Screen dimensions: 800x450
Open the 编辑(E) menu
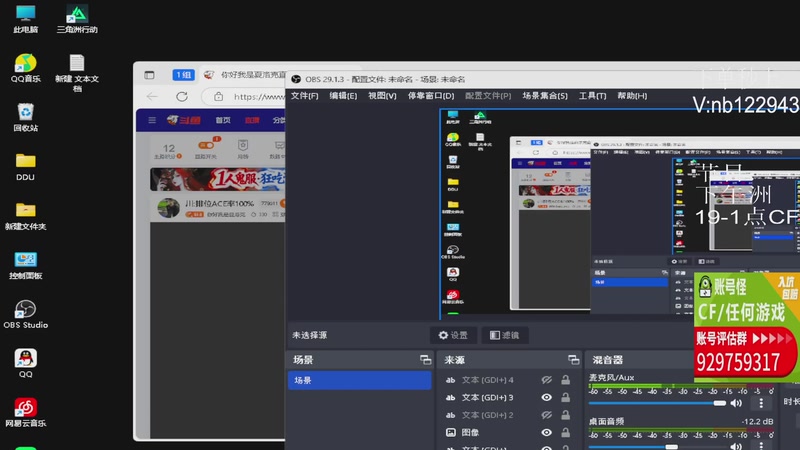click(343, 96)
